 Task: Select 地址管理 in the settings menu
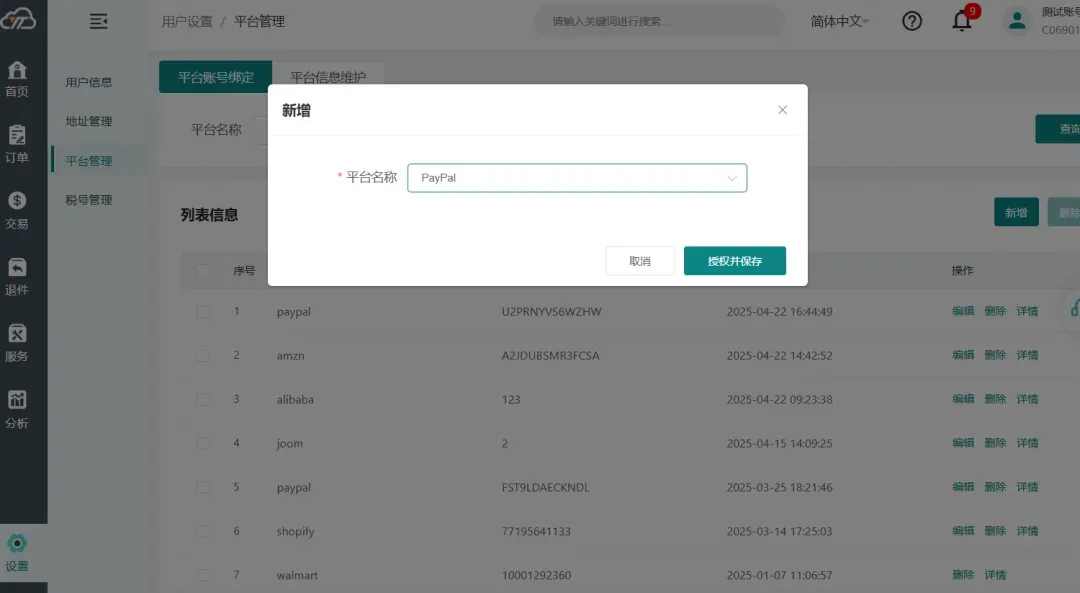pyautogui.click(x=89, y=122)
